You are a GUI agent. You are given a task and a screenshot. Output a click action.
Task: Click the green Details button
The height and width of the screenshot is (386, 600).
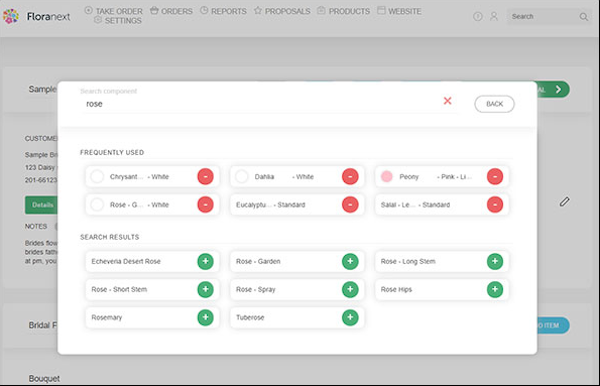[41, 205]
